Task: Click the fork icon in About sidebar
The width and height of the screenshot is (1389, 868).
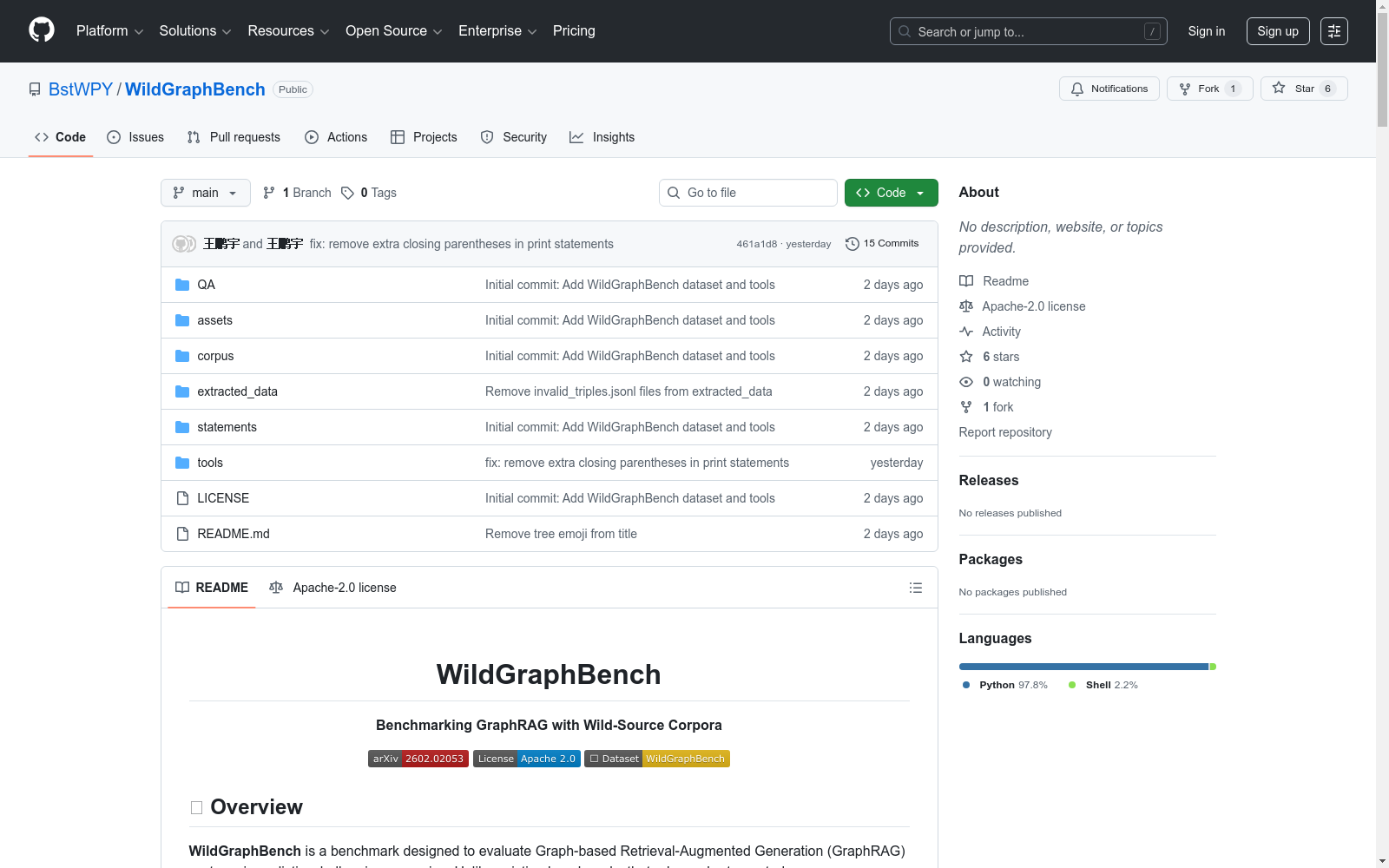Action: [966, 407]
